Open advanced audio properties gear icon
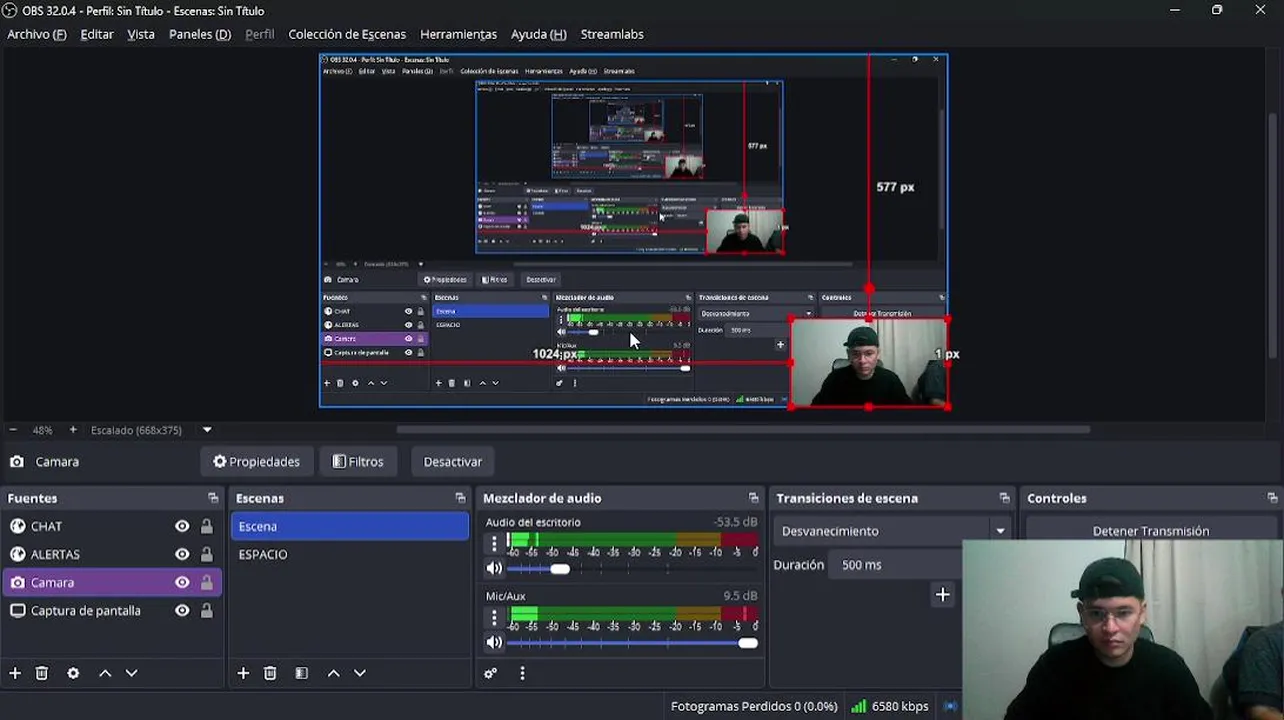Viewport: 1284px width, 720px height. pyautogui.click(x=490, y=673)
